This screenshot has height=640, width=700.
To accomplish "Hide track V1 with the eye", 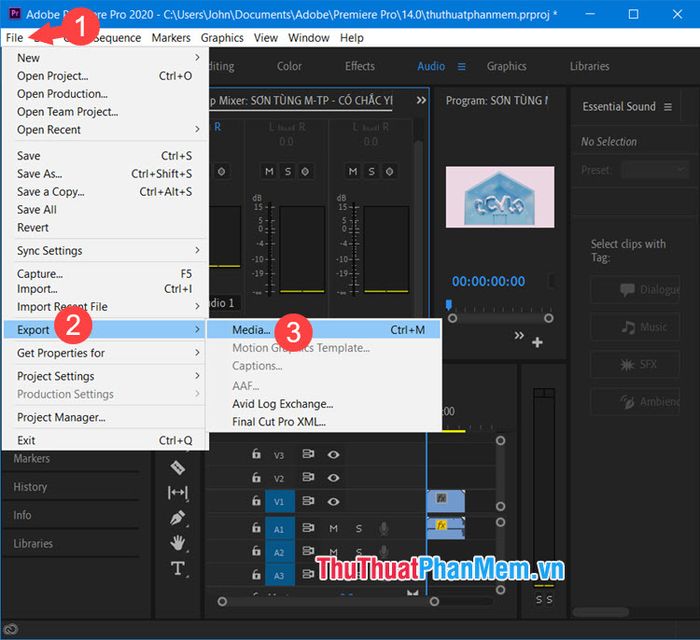I will [333, 501].
